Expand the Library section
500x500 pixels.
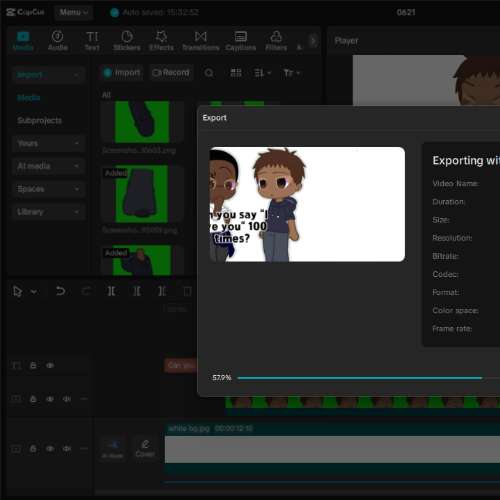(48, 212)
